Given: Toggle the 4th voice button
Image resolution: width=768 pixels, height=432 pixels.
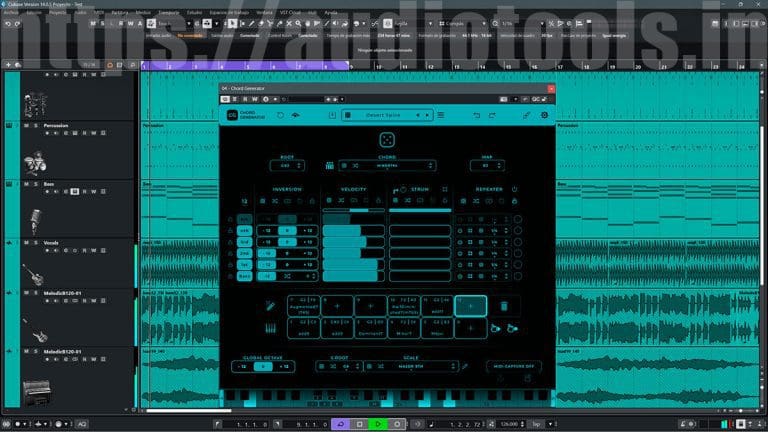Looking at the screenshot, I should 244,230.
